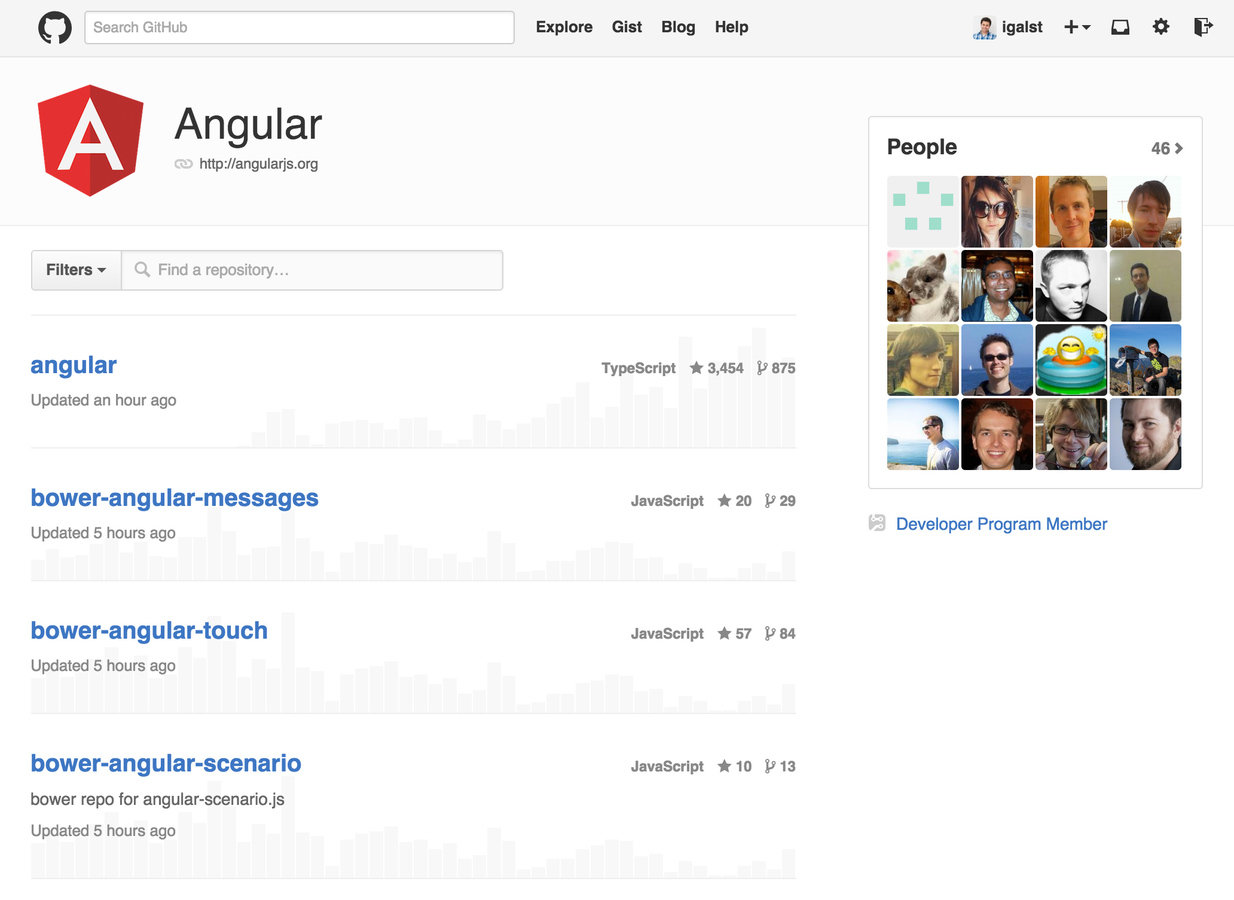The width and height of the screenshot is (1234, 900).
Task: Open the Filters dropdown
Action: tap(76, 270)
